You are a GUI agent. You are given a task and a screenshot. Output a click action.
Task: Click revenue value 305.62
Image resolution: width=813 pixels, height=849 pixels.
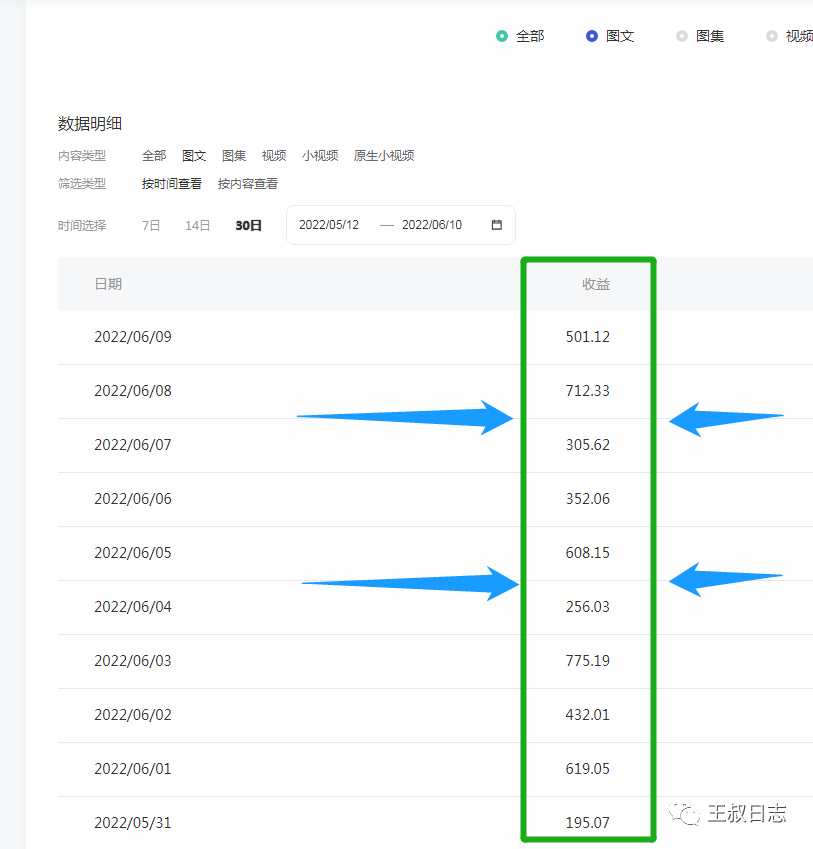pos(587,445)
